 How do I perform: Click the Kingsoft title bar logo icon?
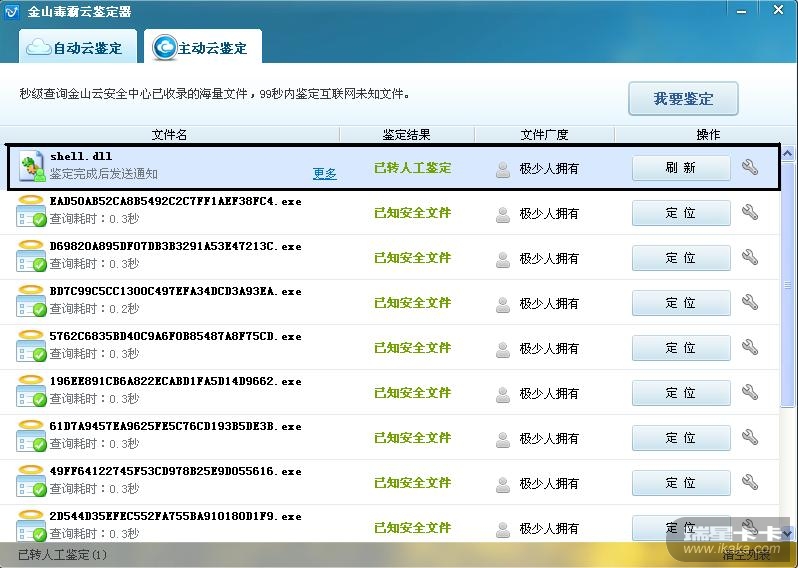click(11, 11)
